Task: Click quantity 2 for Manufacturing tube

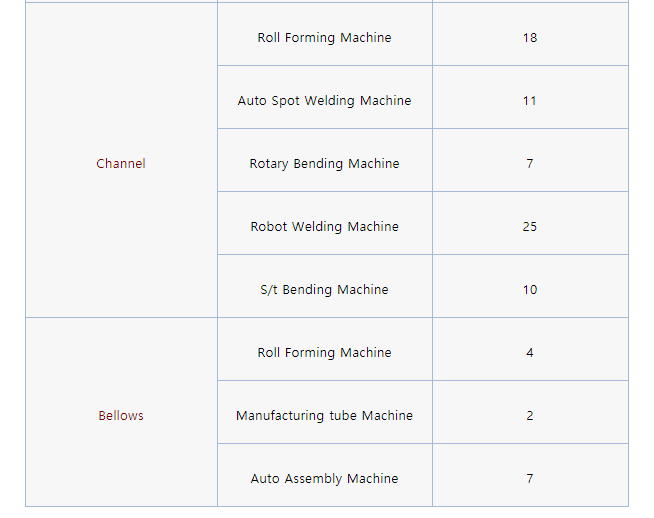Action: (530, 415)
